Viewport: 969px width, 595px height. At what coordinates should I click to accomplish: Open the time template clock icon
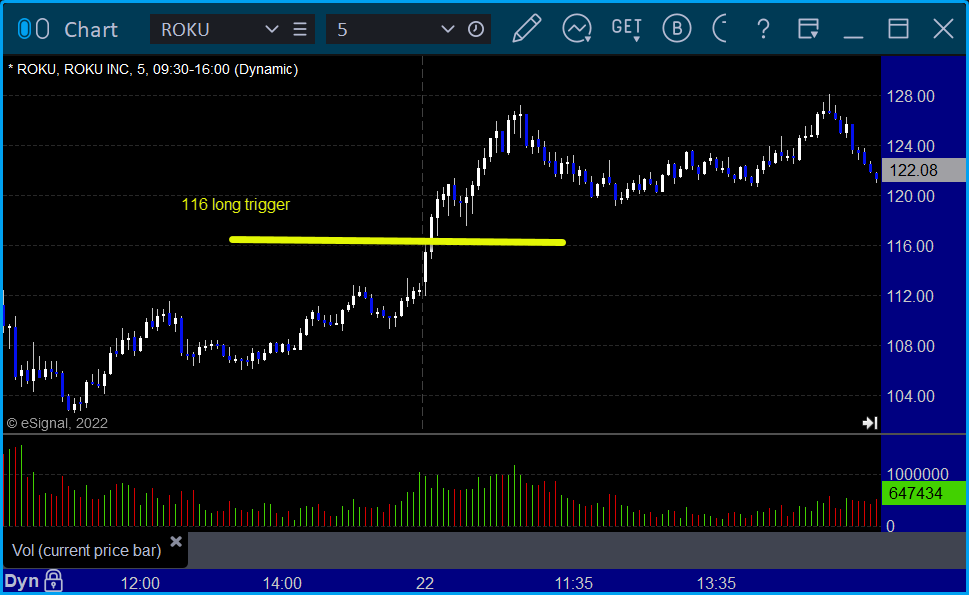click(x=475, y=29)
